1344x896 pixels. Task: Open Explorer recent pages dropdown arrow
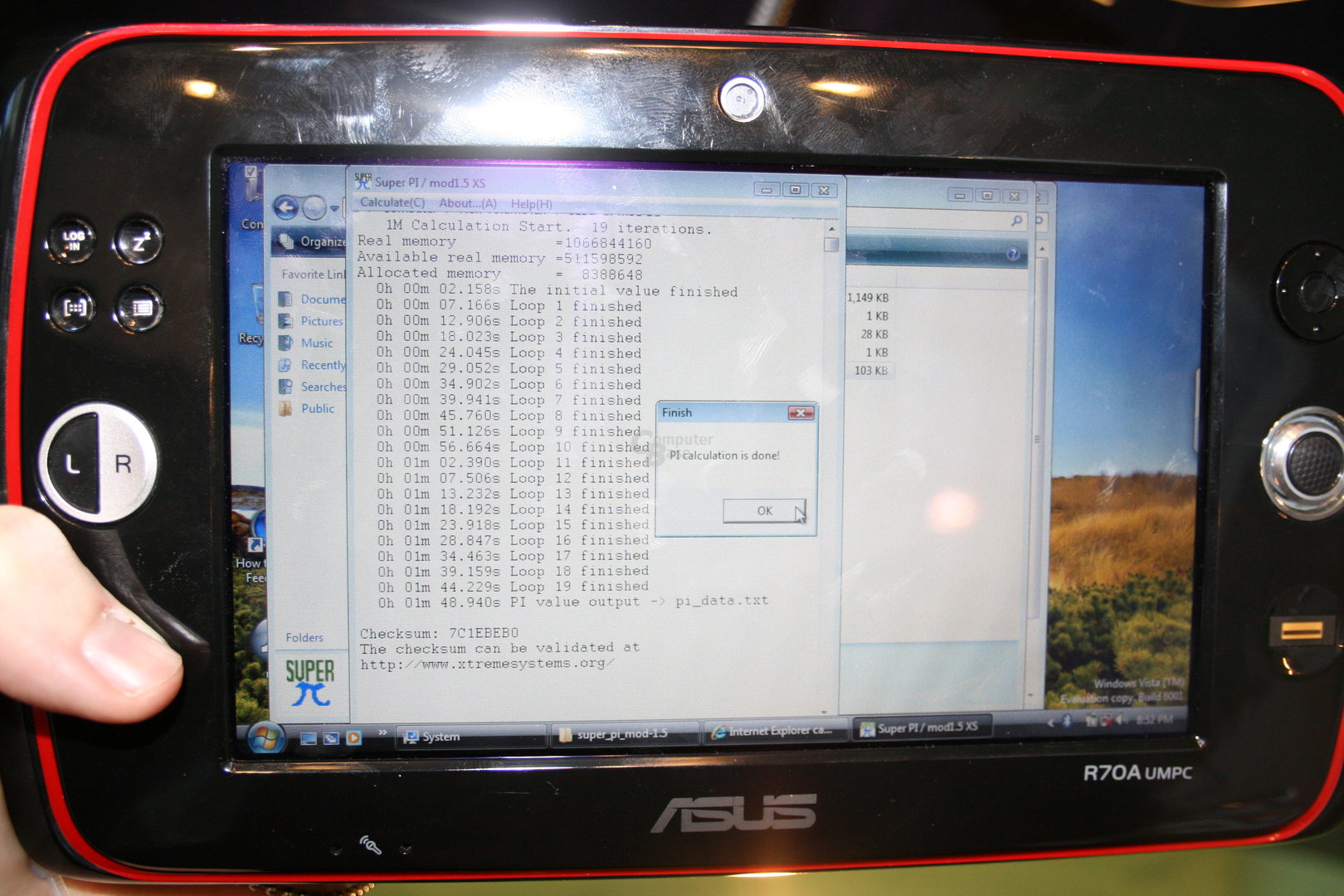coord(334,208)
